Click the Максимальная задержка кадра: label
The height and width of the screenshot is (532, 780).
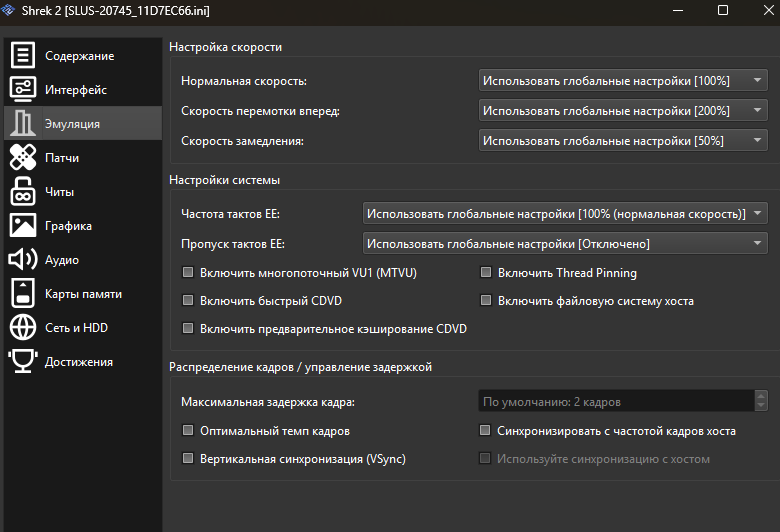click(268, 402)
